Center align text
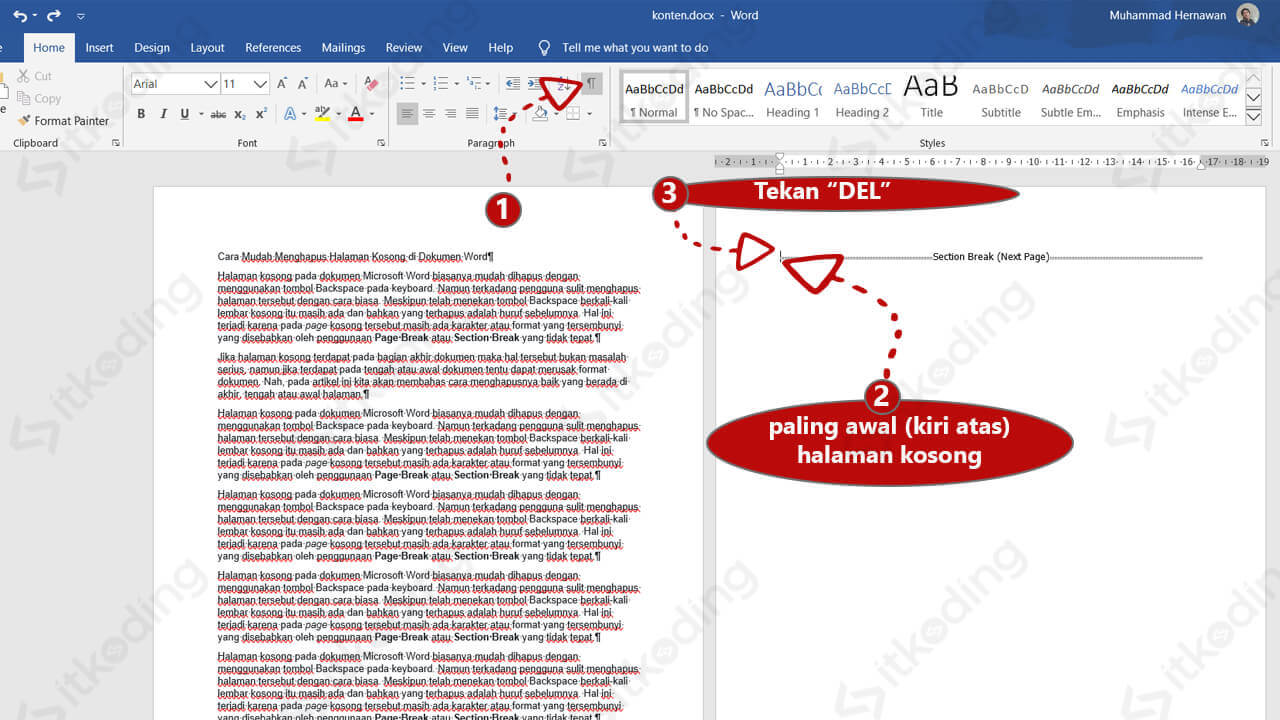Viewport: 1280px width, 720px height. click(x=429, y=114)
